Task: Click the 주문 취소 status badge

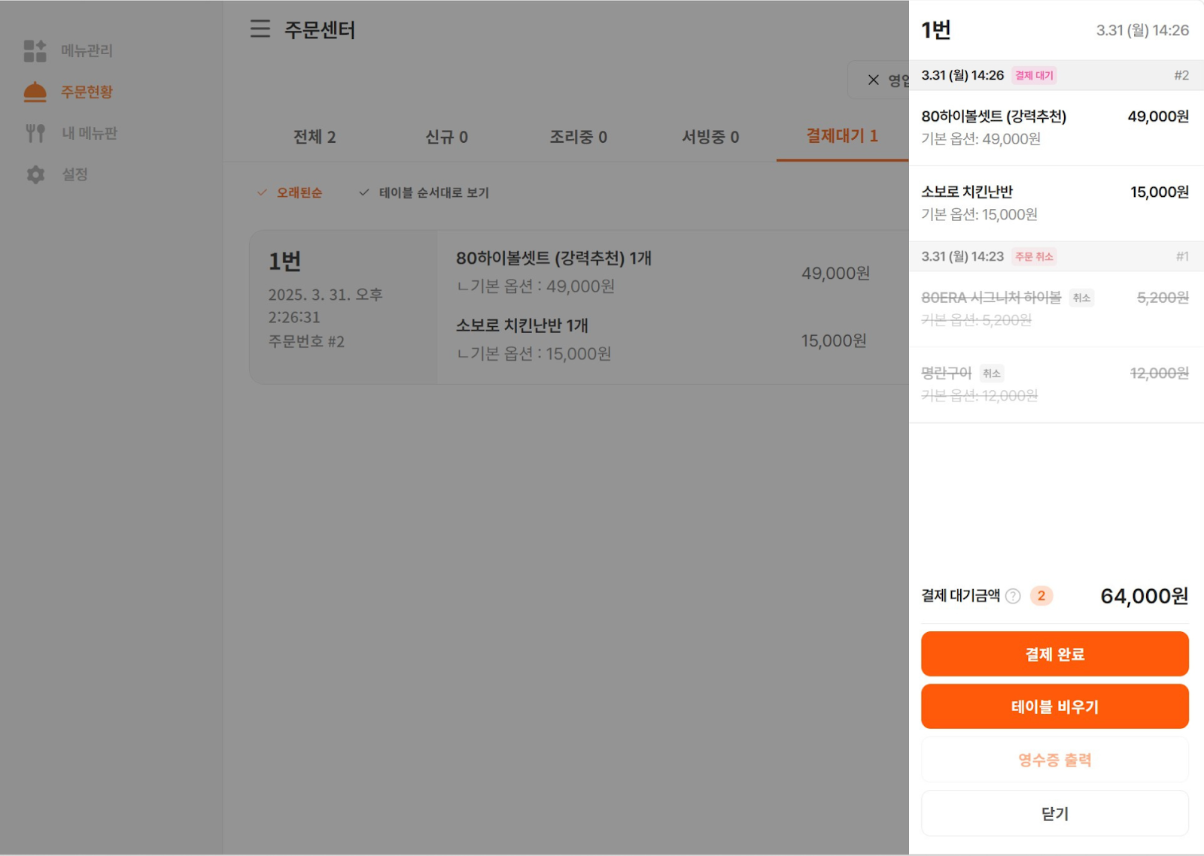Action: click(1034, 256)
